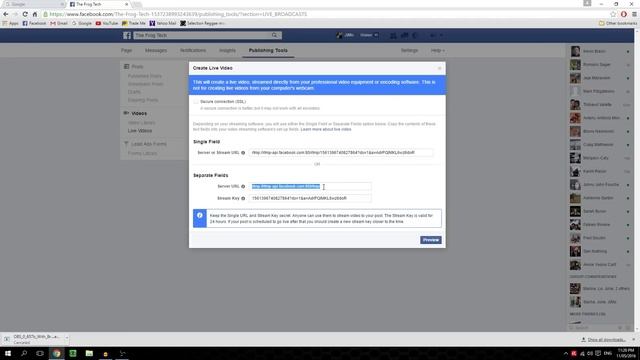Open Facebook bookmark in bookmarks bar
640x360 pixels.
click(x=34, y=23)
